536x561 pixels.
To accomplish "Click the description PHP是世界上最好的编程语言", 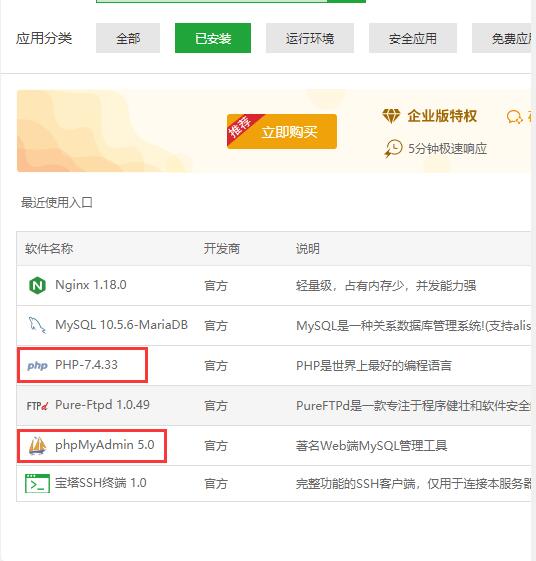I will pos(374,366).
